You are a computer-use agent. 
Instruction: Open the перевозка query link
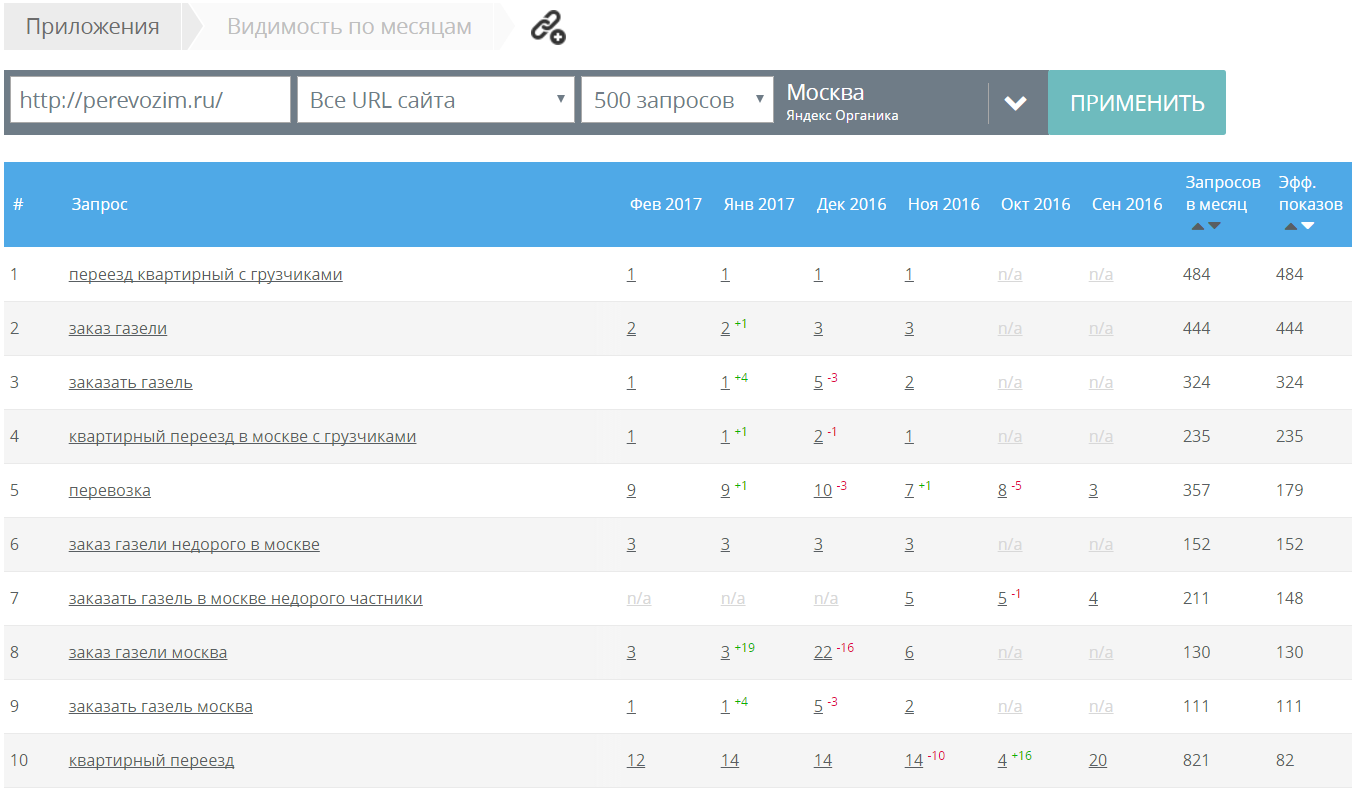[x=110, y=490]
